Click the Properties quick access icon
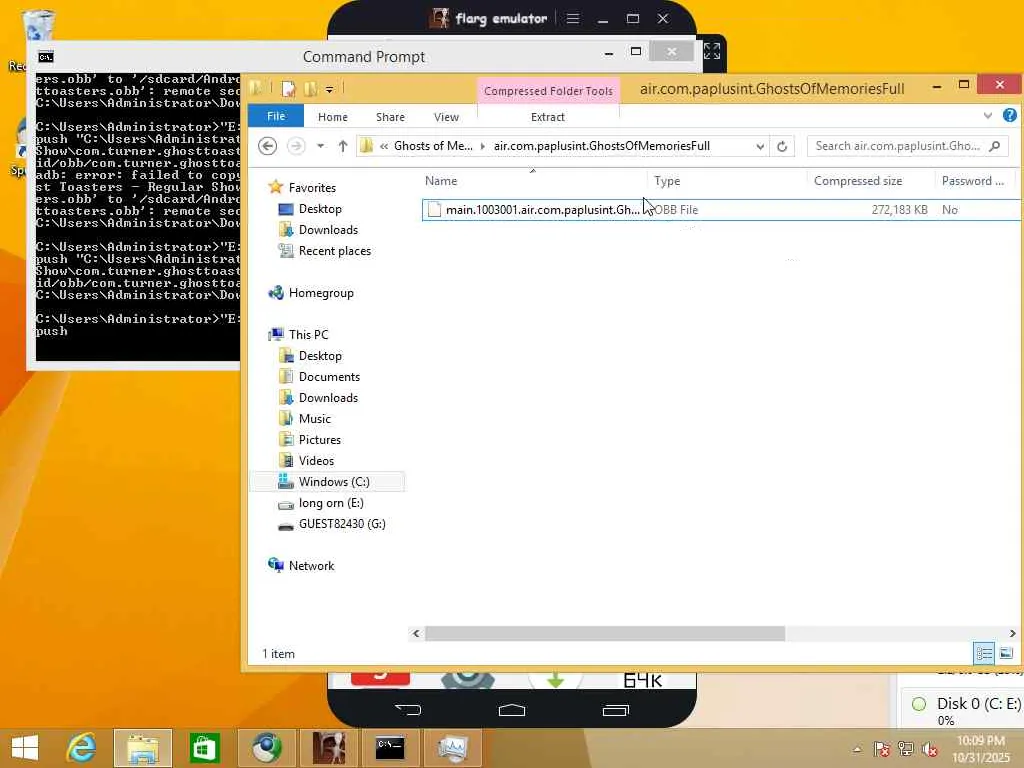 tap(289, 89)
